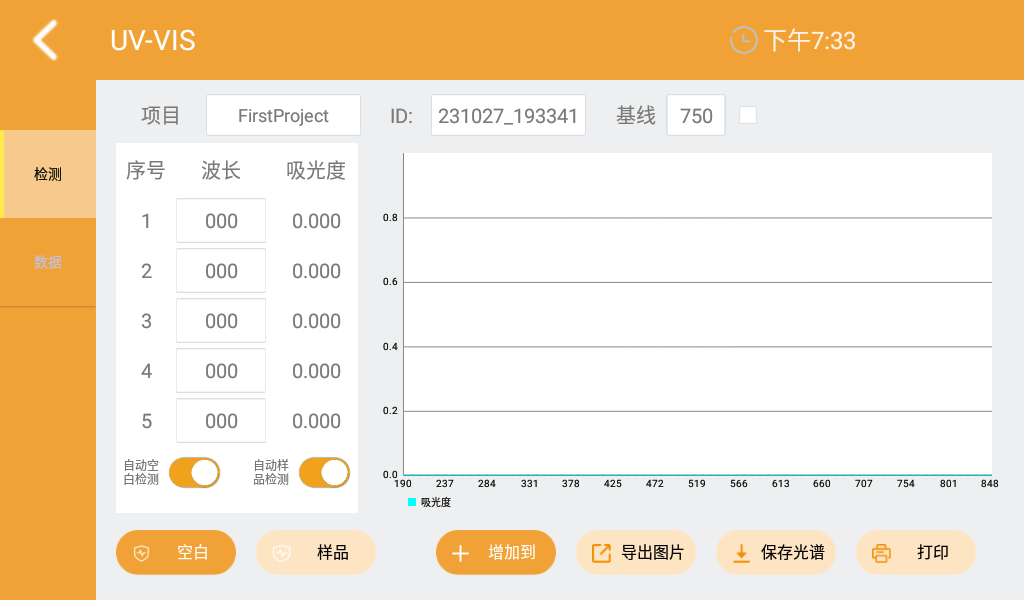Click the printer icon on 打印 button
This screenshot has height=600, width=1024.
tap(881, 552)
